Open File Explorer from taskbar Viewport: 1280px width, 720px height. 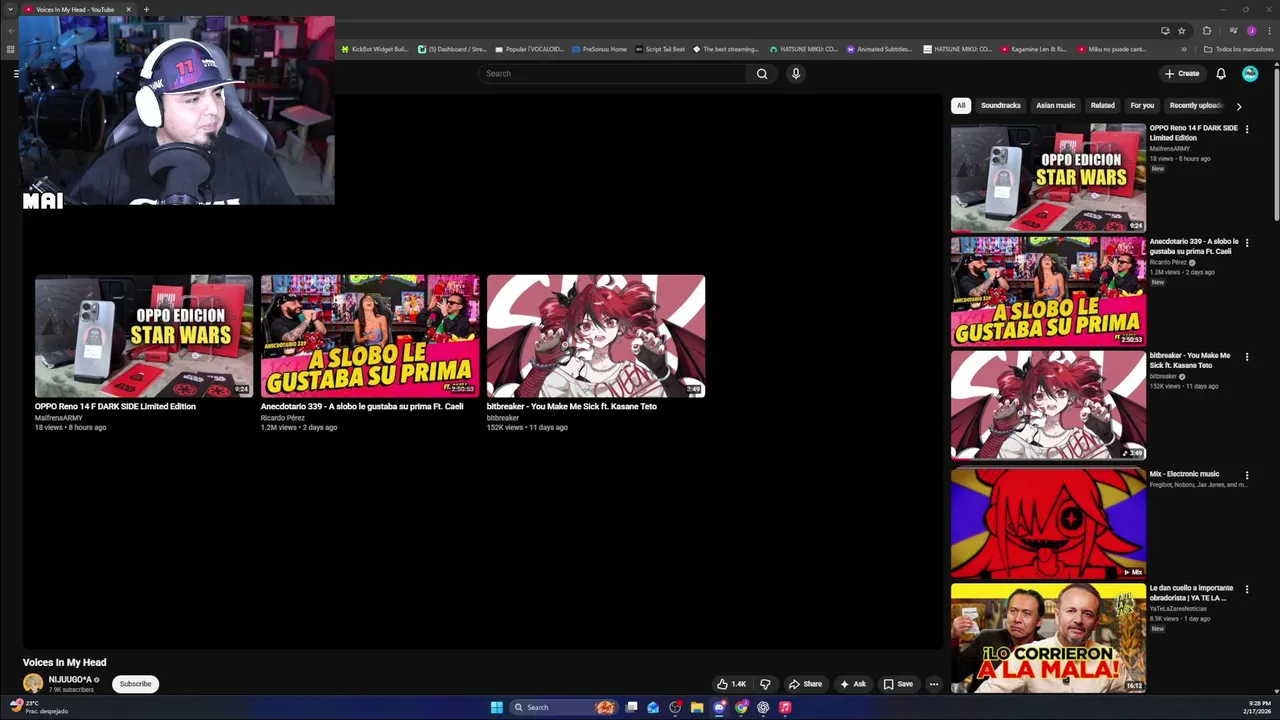[697, 707]
